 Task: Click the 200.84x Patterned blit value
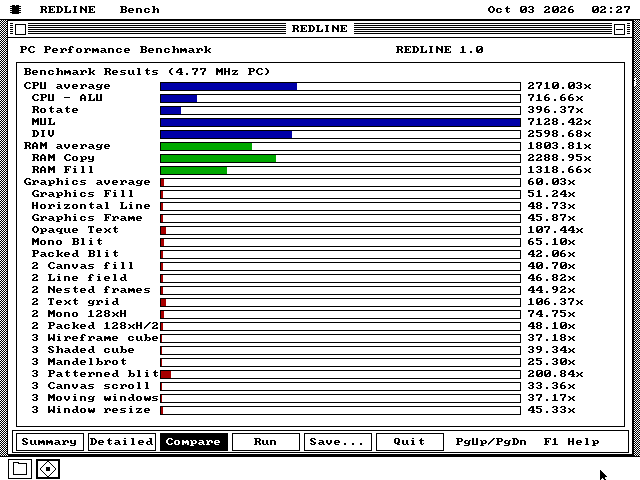click(x=556, y=374)
